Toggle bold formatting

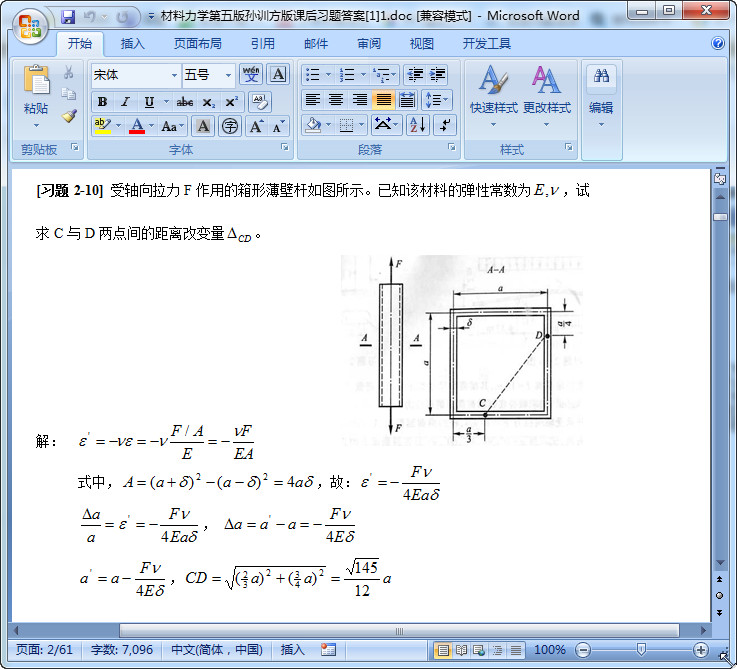coord(102,102)
